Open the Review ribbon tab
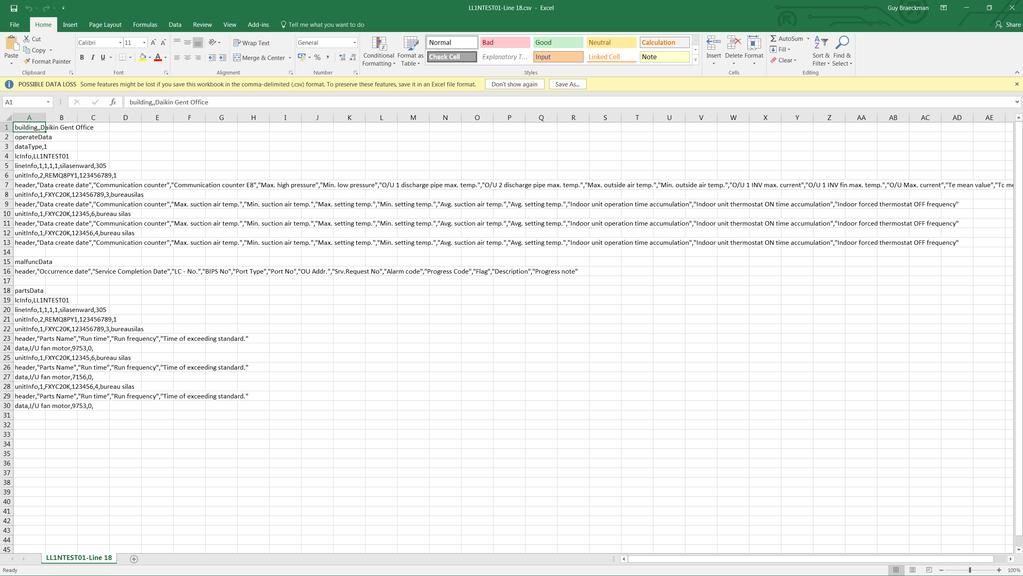Screen dimensions: 1023x576 click(x=202, y=25)
